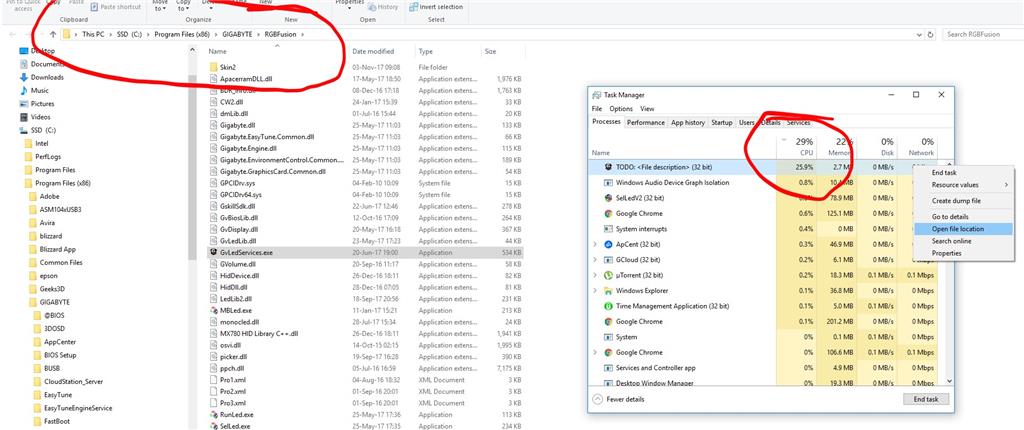The width and height of the screenshot is (1024, 430).
Task: Click the SelLed.exe file icon
Action: coord(214,425)
